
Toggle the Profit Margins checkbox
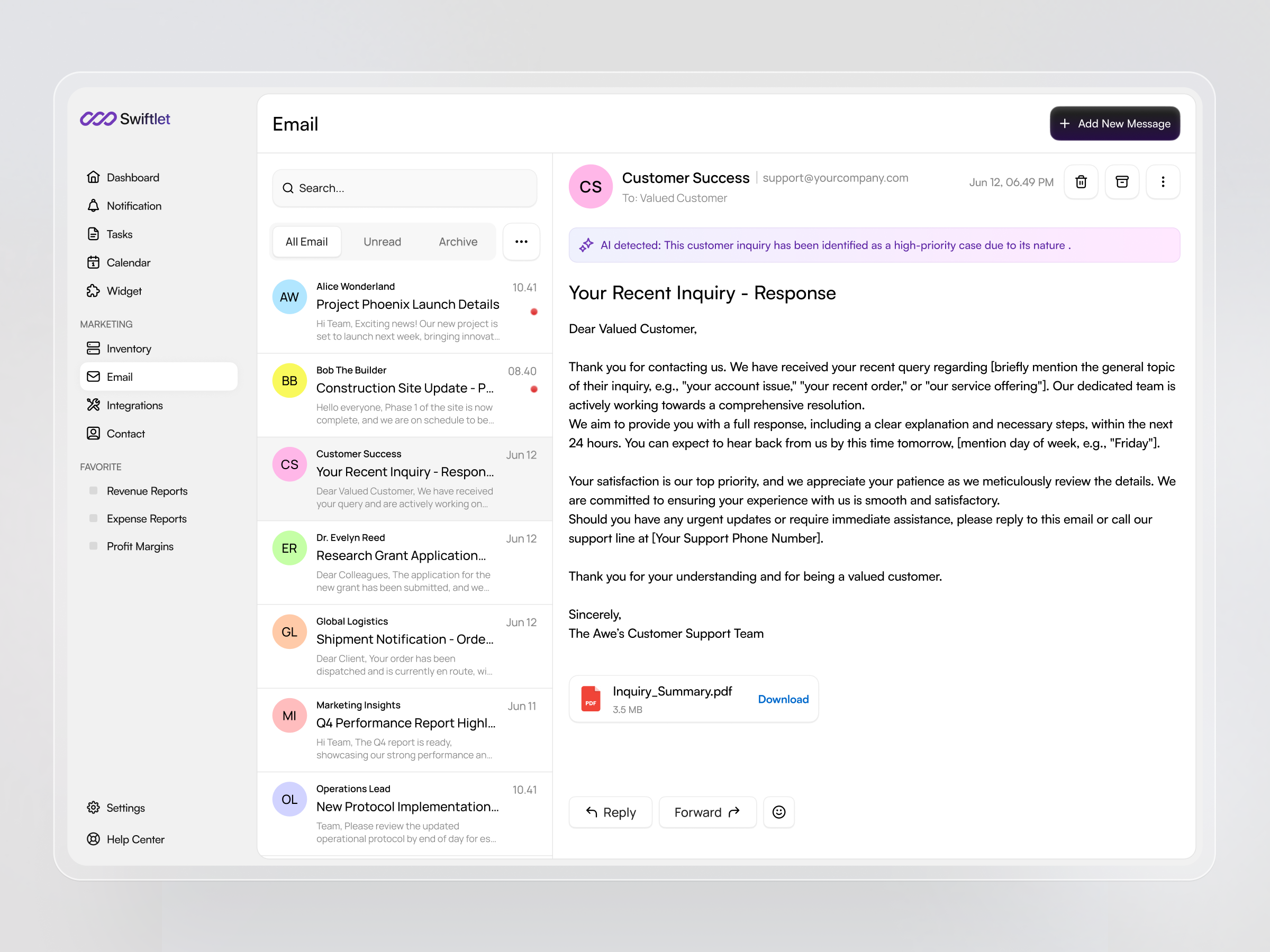[93, 546]
